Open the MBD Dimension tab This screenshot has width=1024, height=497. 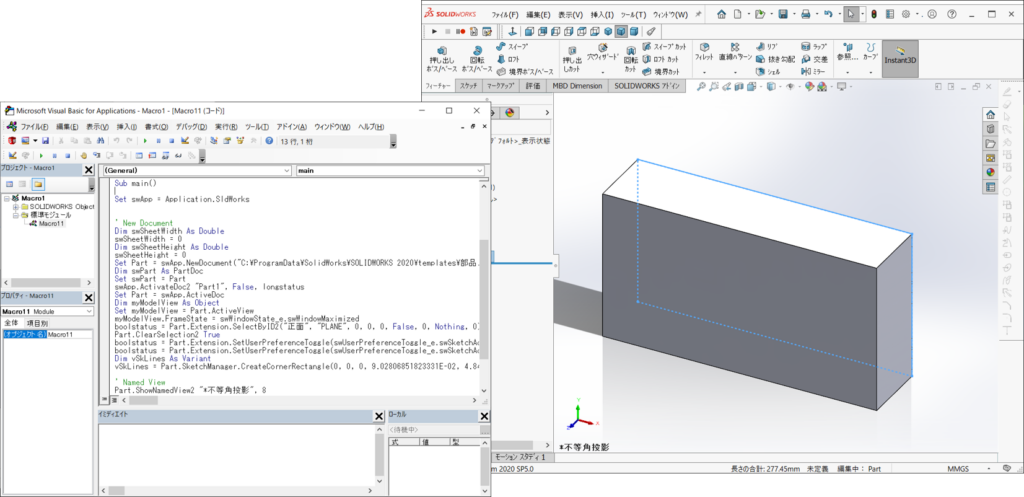577,86
